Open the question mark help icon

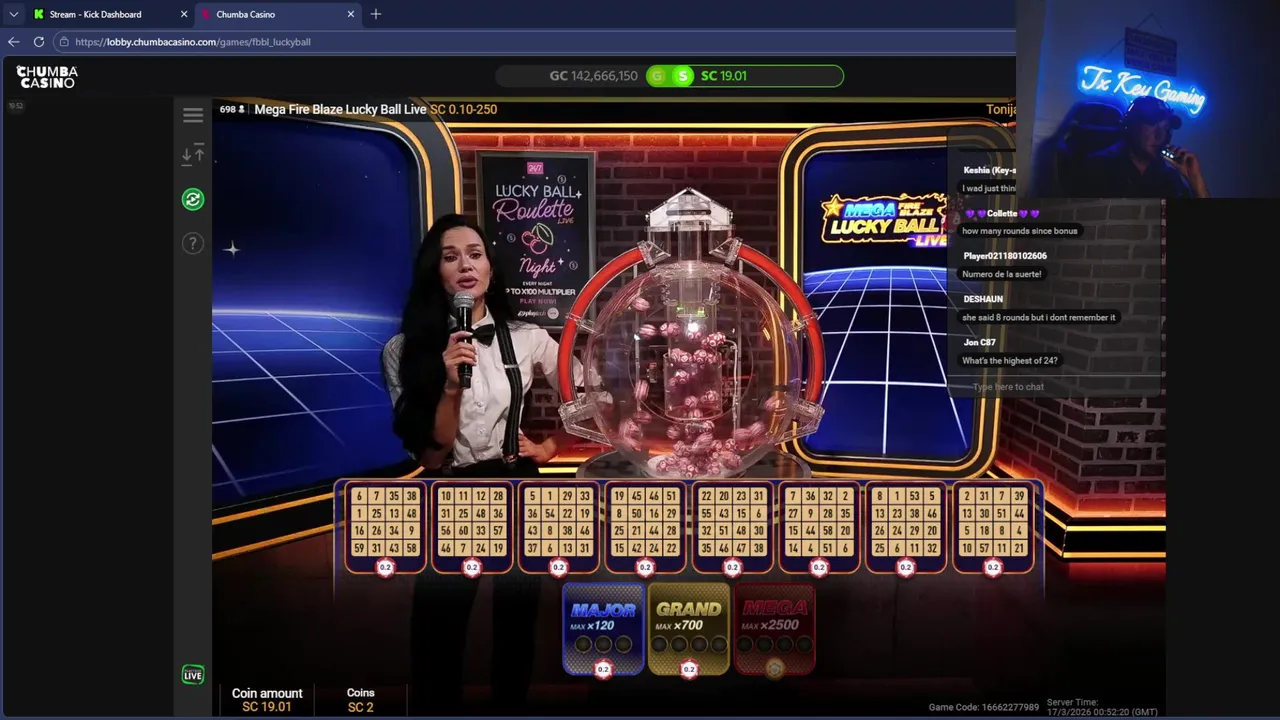(x=193, y=243)
